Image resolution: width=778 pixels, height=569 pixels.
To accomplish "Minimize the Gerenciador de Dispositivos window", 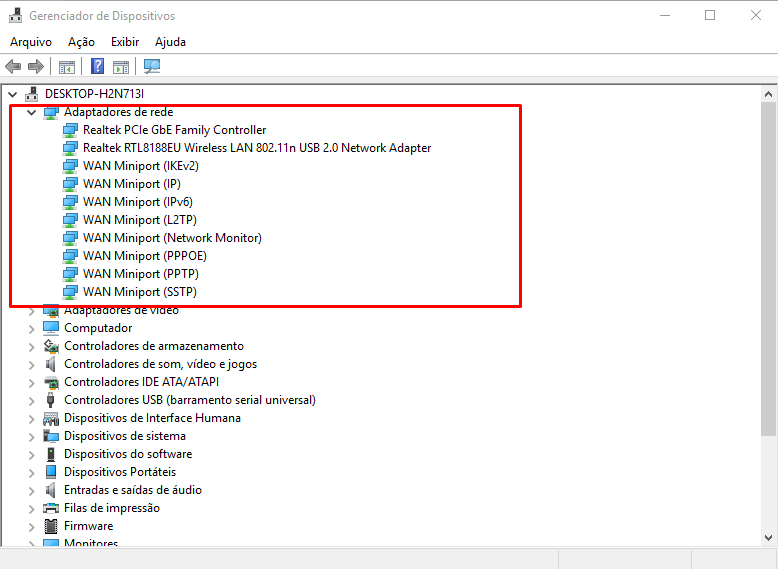I will pyautogui.click(x=665, y=15).
